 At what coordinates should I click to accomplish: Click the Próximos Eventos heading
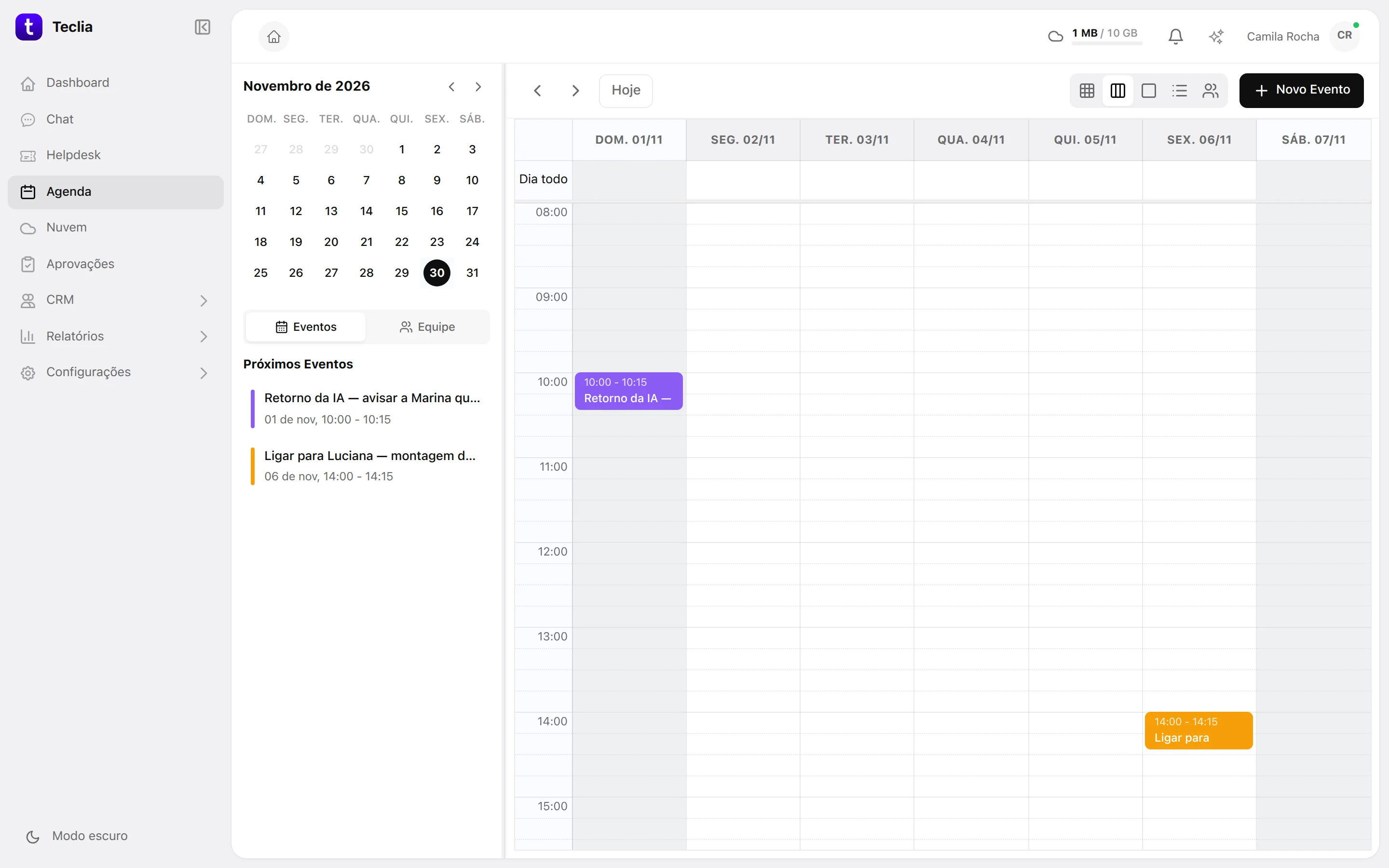click(x=298, y=364)
